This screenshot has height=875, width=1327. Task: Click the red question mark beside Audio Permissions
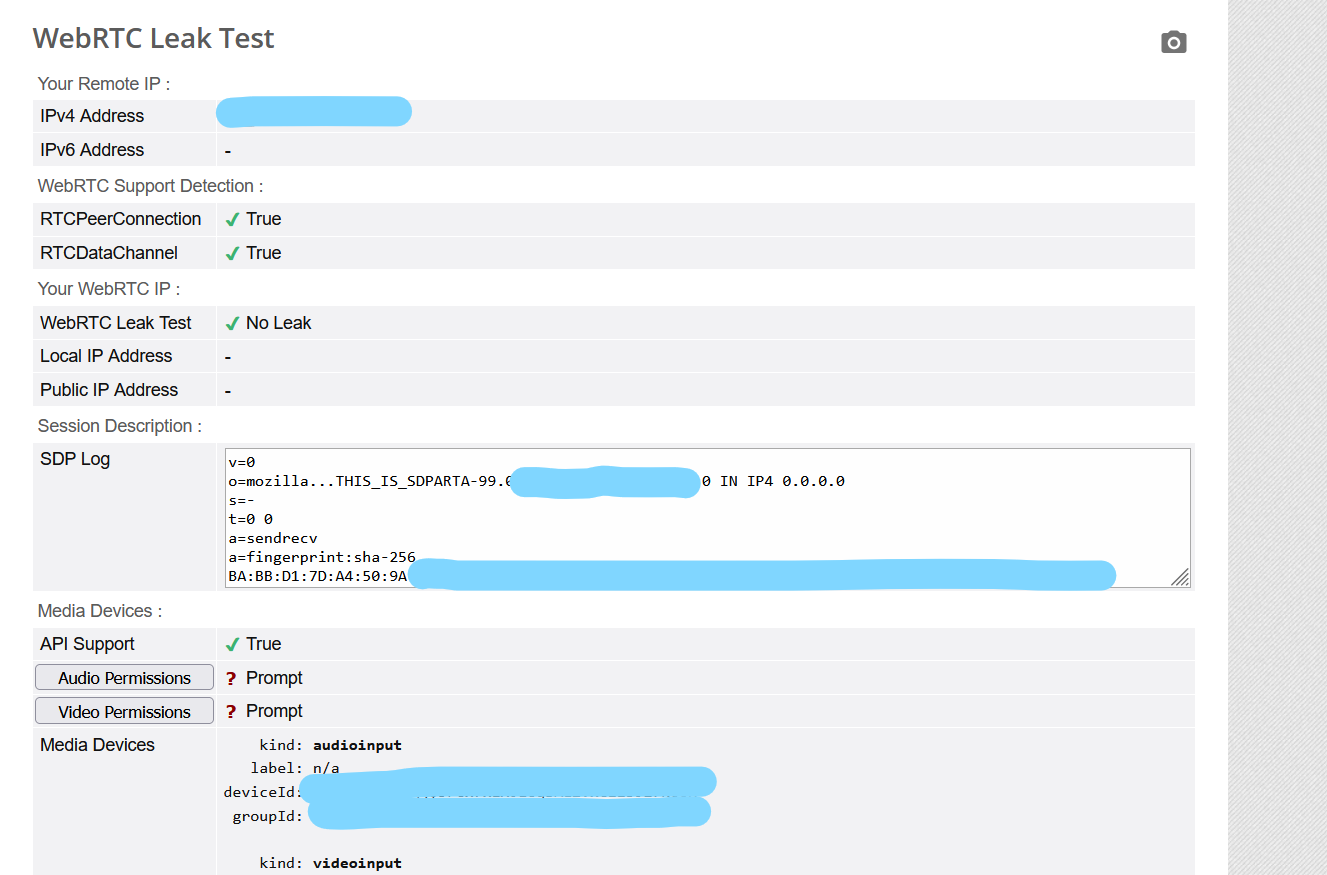click(x=231, y=679)
